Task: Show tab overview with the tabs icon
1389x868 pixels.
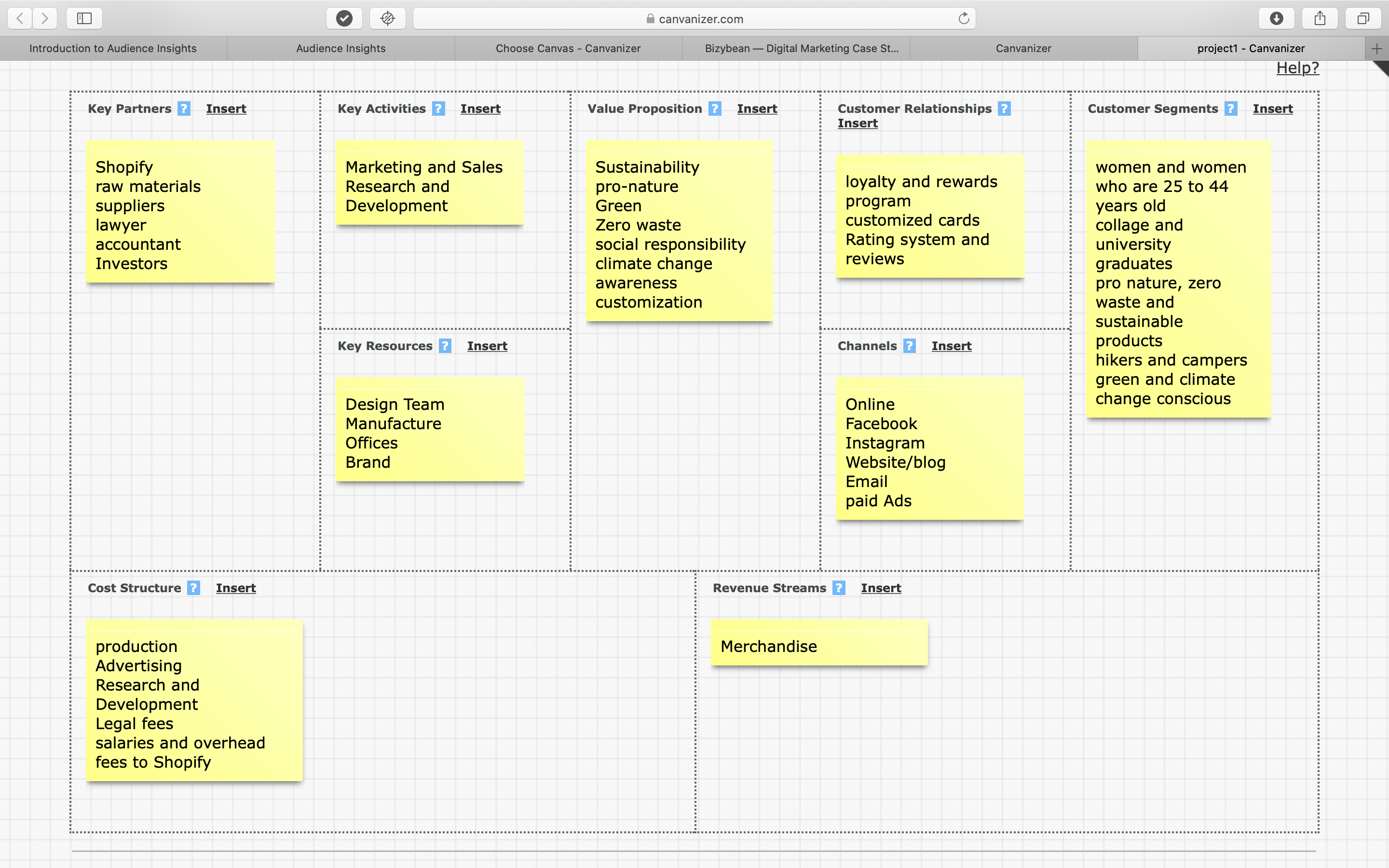Action: [x=1362, y=18]
